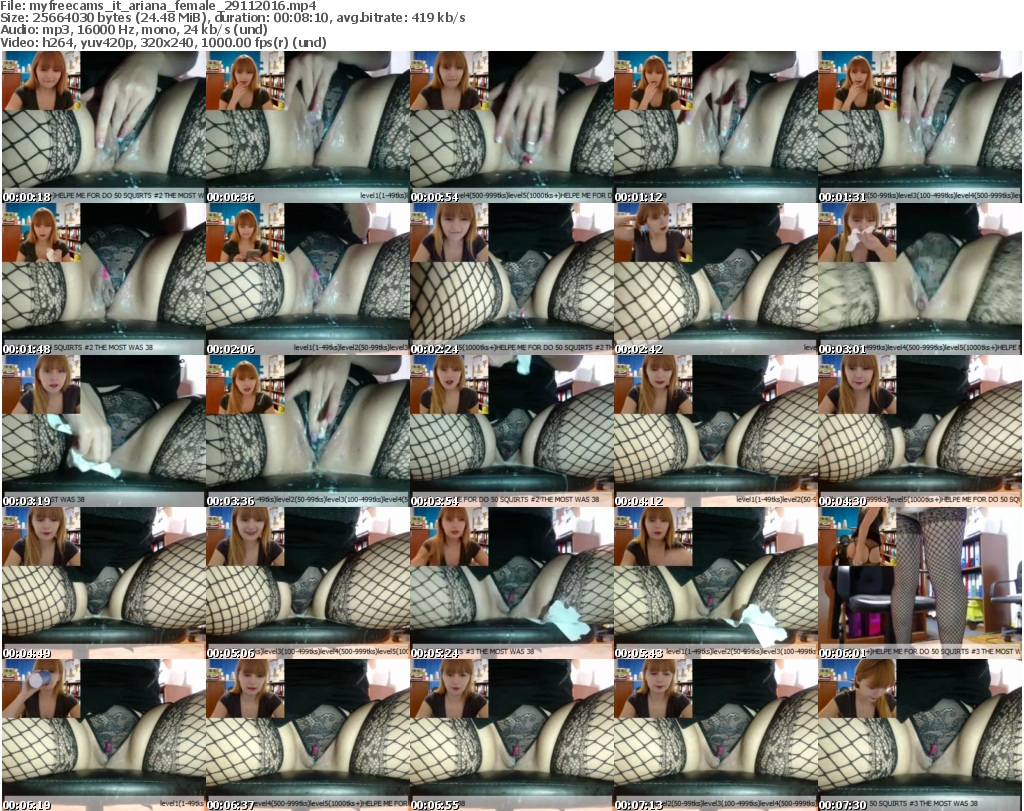The image size is (1024, 811).
Task: Click the thumbnail at 00:05:06
Action: [307, 583]
